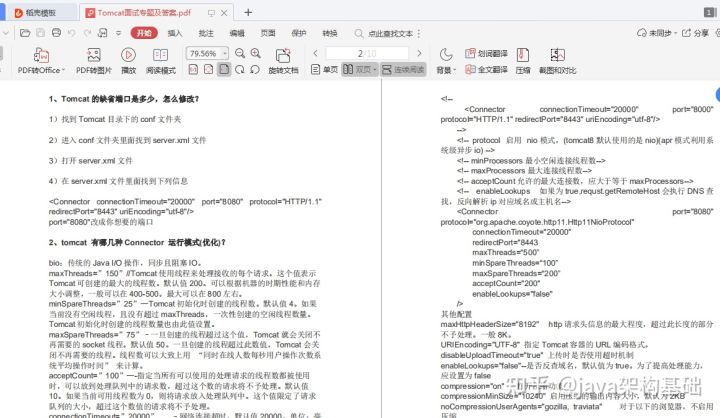Click text line '3）打开 server.xml 文件'

coord(90,161)
